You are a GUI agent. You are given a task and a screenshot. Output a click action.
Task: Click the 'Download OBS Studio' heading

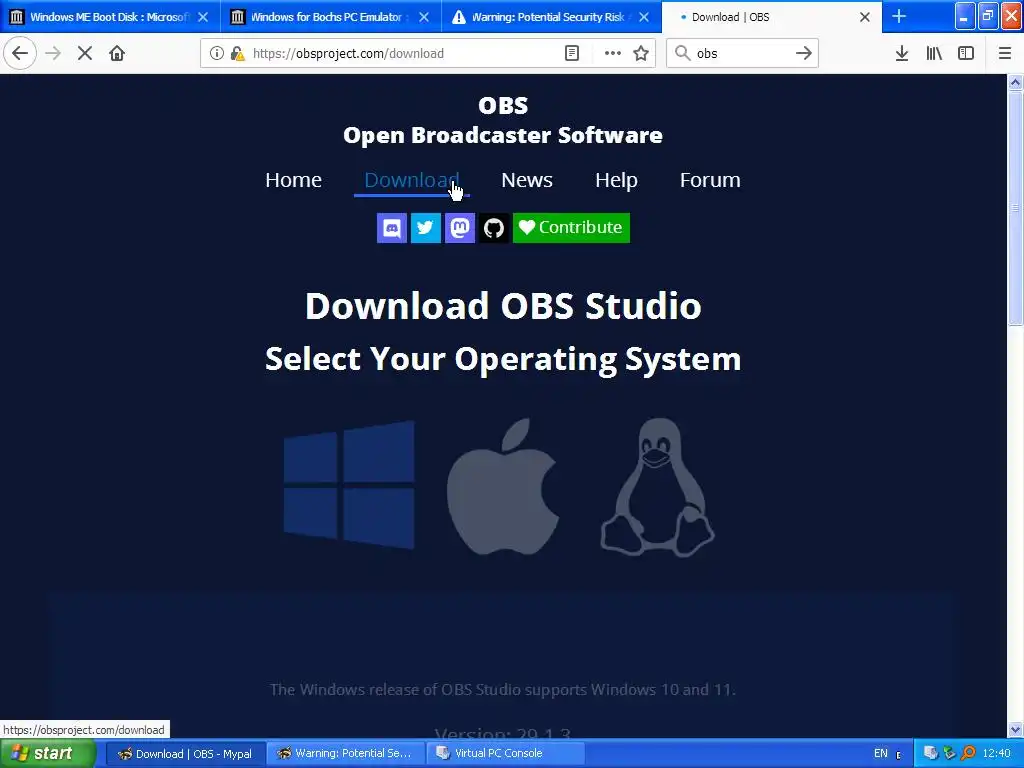point(503,305)
